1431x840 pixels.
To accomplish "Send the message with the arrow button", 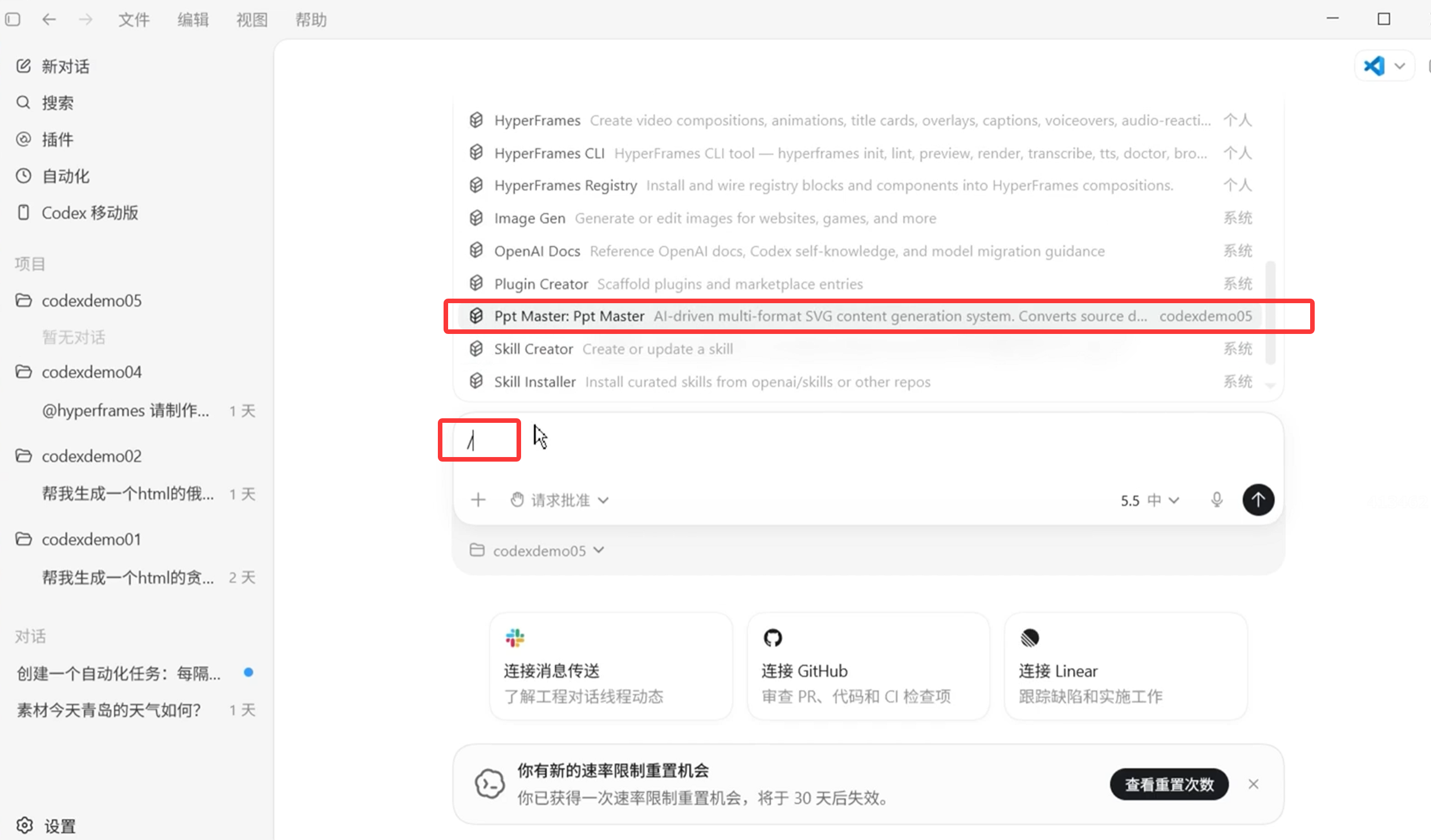I will pos(1258,500).
